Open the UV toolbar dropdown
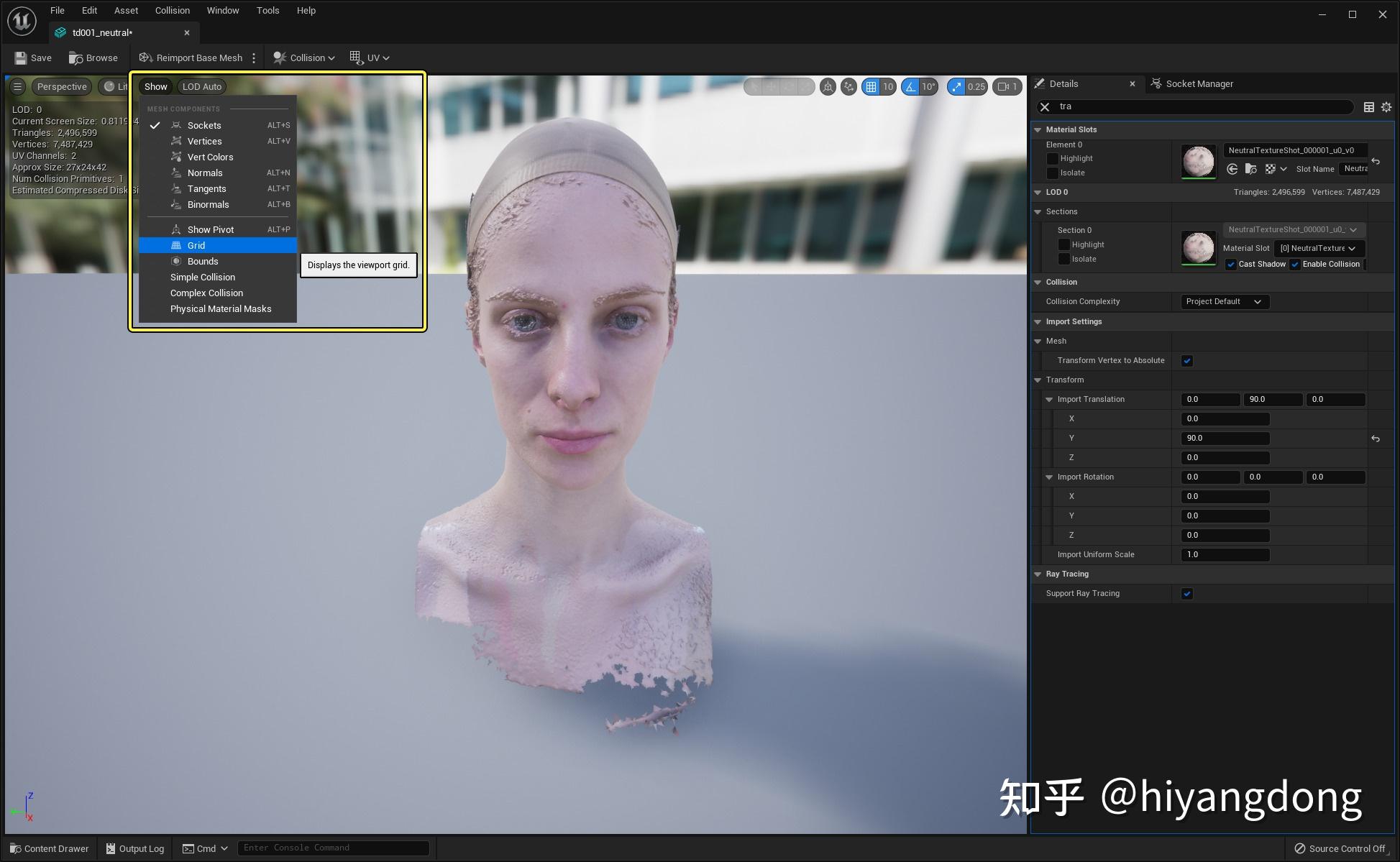 click(370, 58)
